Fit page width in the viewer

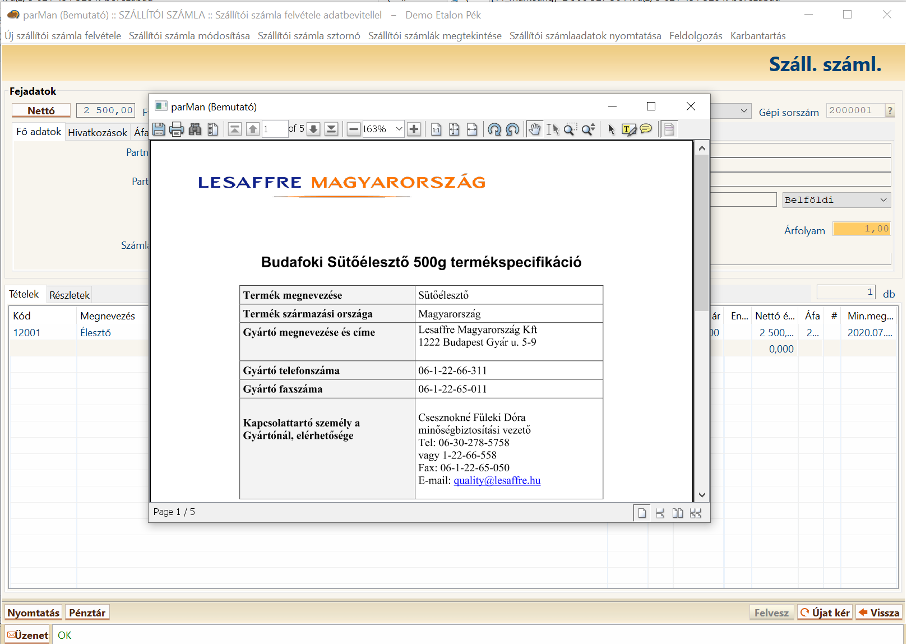472,129
